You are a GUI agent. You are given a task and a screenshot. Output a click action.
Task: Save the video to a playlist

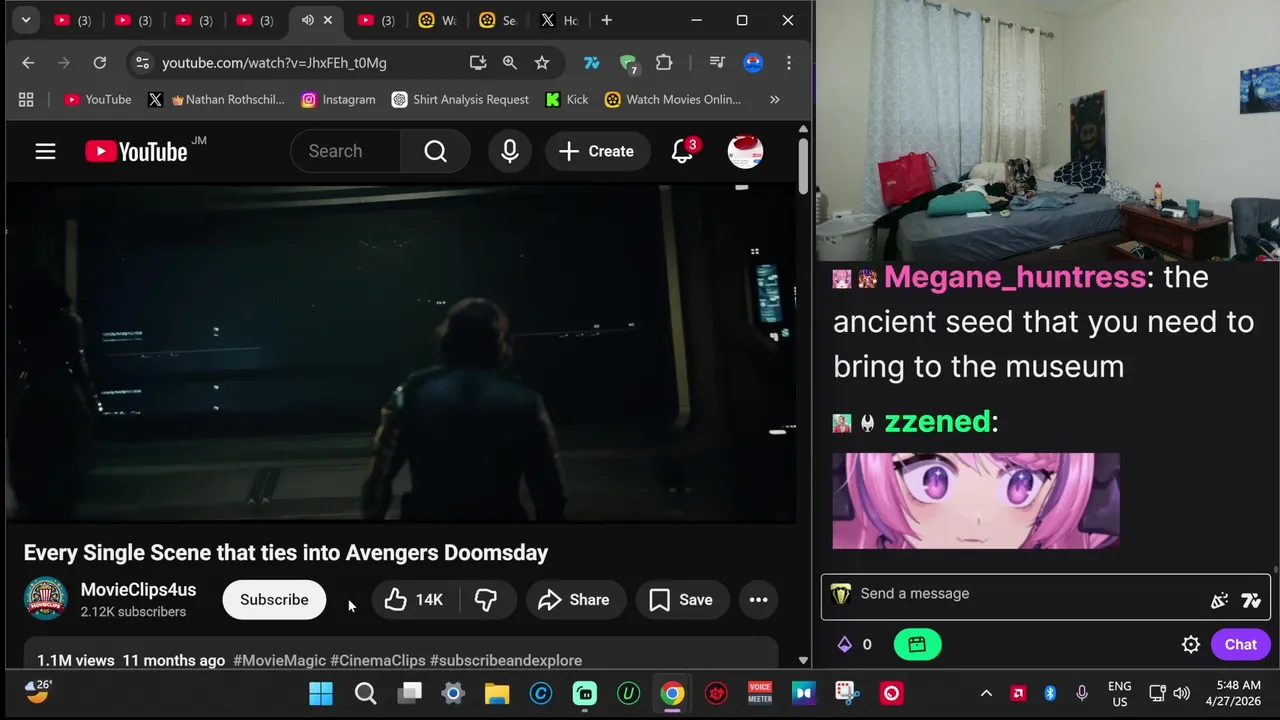coord(681,599)
